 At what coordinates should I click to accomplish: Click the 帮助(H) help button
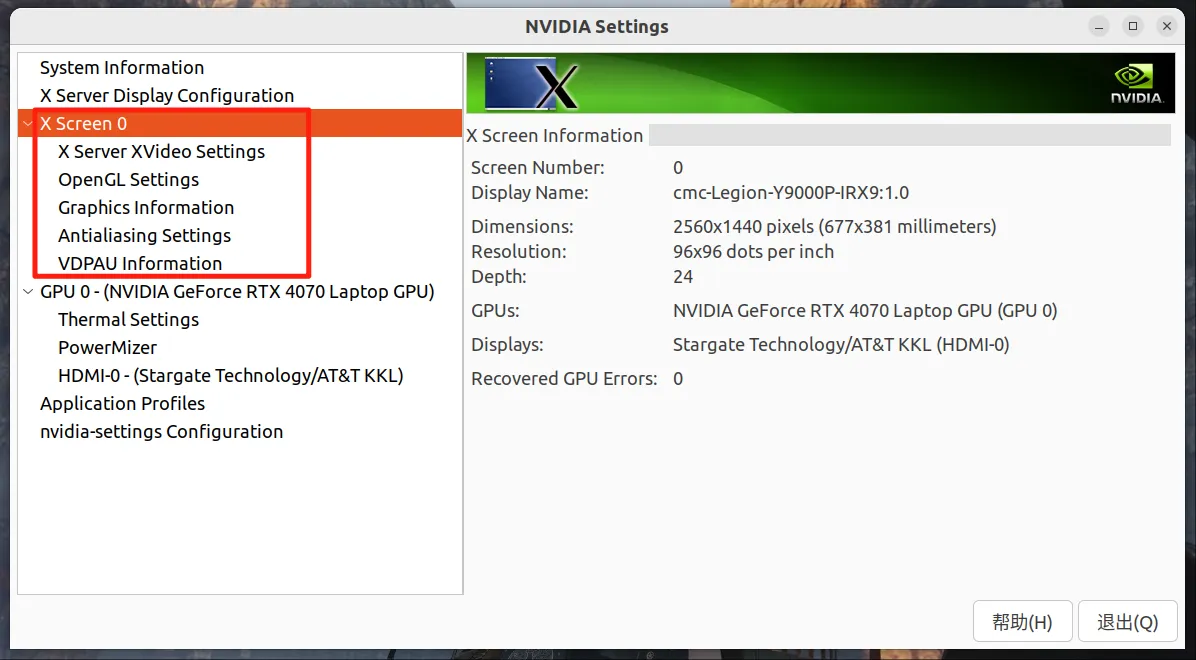(1022, 622)
